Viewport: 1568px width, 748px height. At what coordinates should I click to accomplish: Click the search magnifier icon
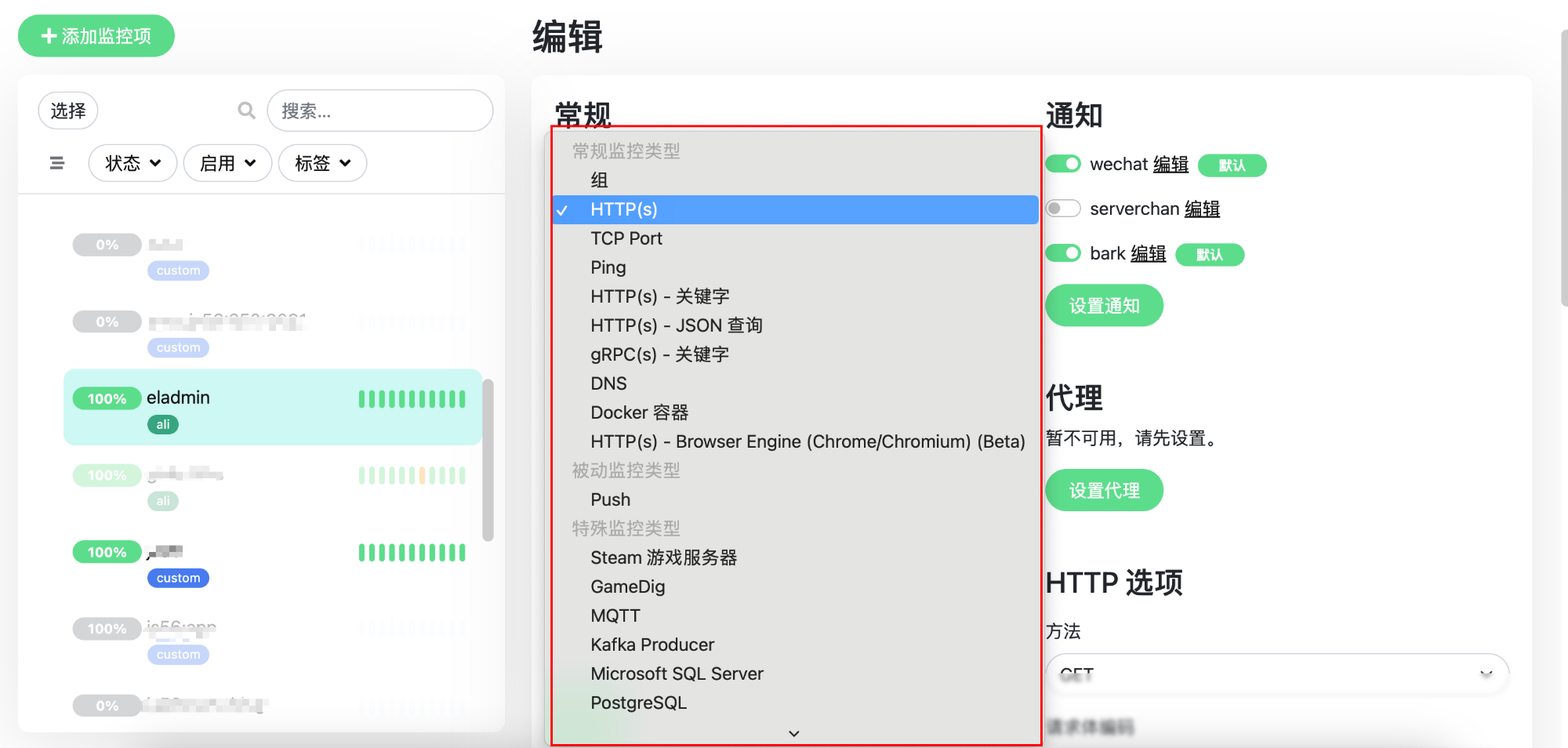[246, 111]
